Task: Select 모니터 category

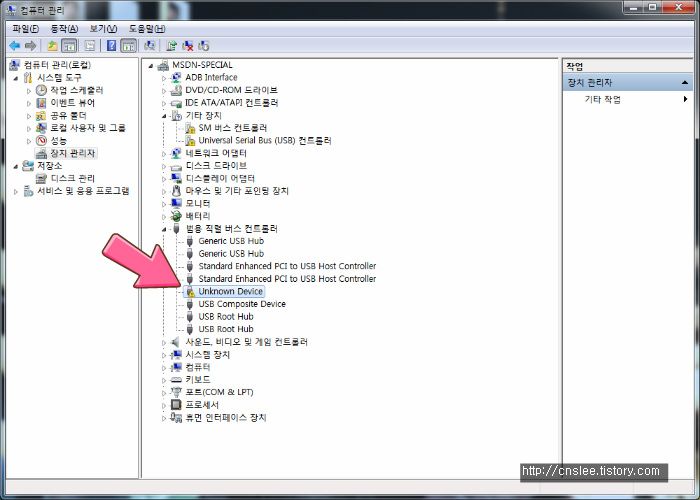Action: click(198, 204)
